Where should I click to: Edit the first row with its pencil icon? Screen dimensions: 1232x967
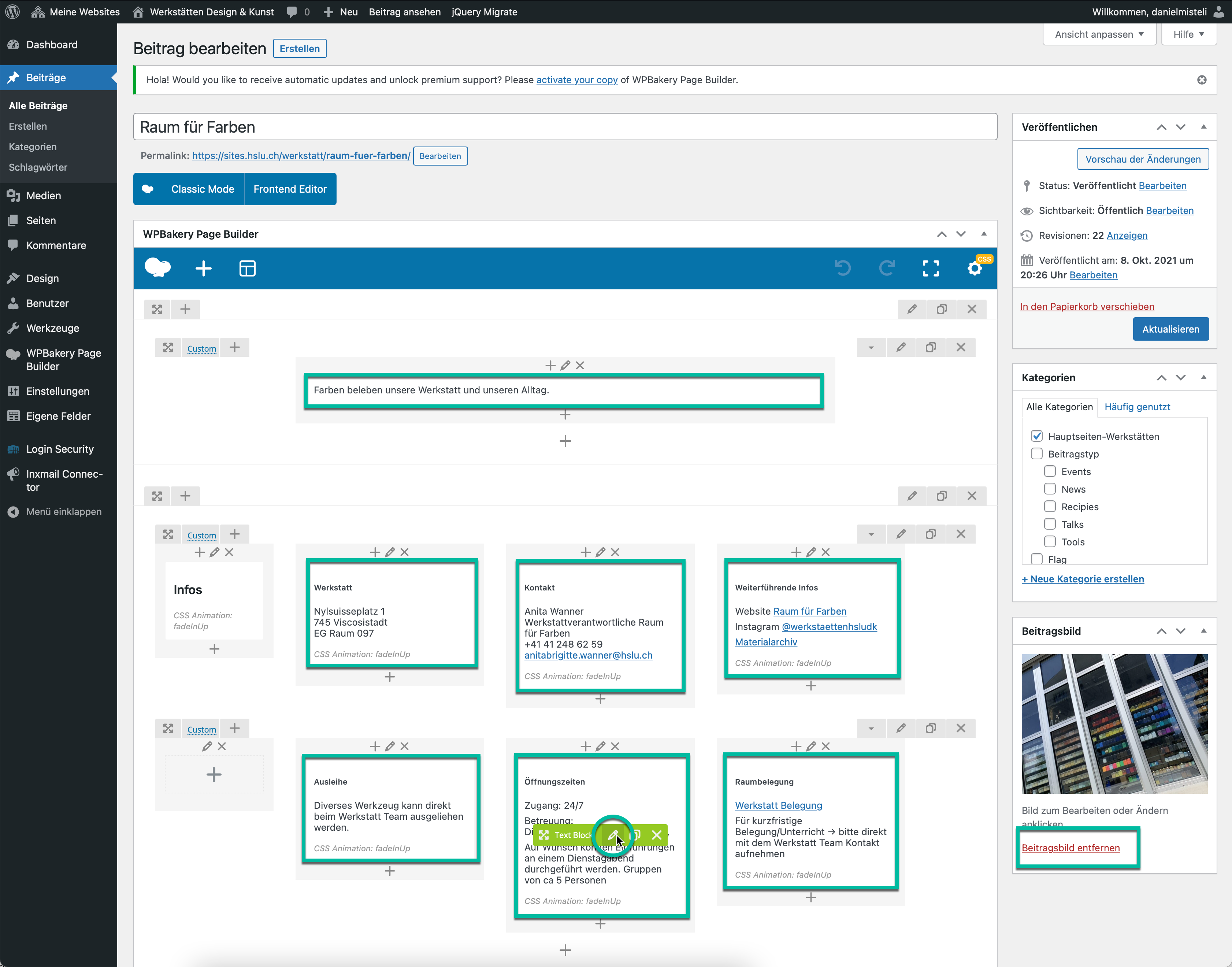(x=912, y=309)
